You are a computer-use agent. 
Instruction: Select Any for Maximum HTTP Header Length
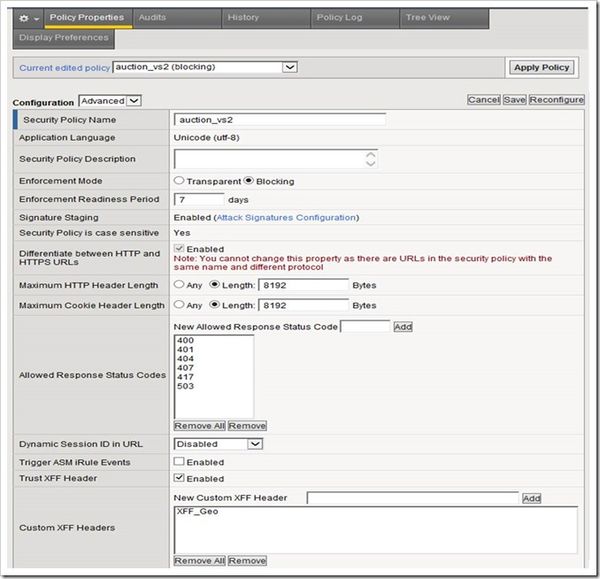[x=179, y=284]
